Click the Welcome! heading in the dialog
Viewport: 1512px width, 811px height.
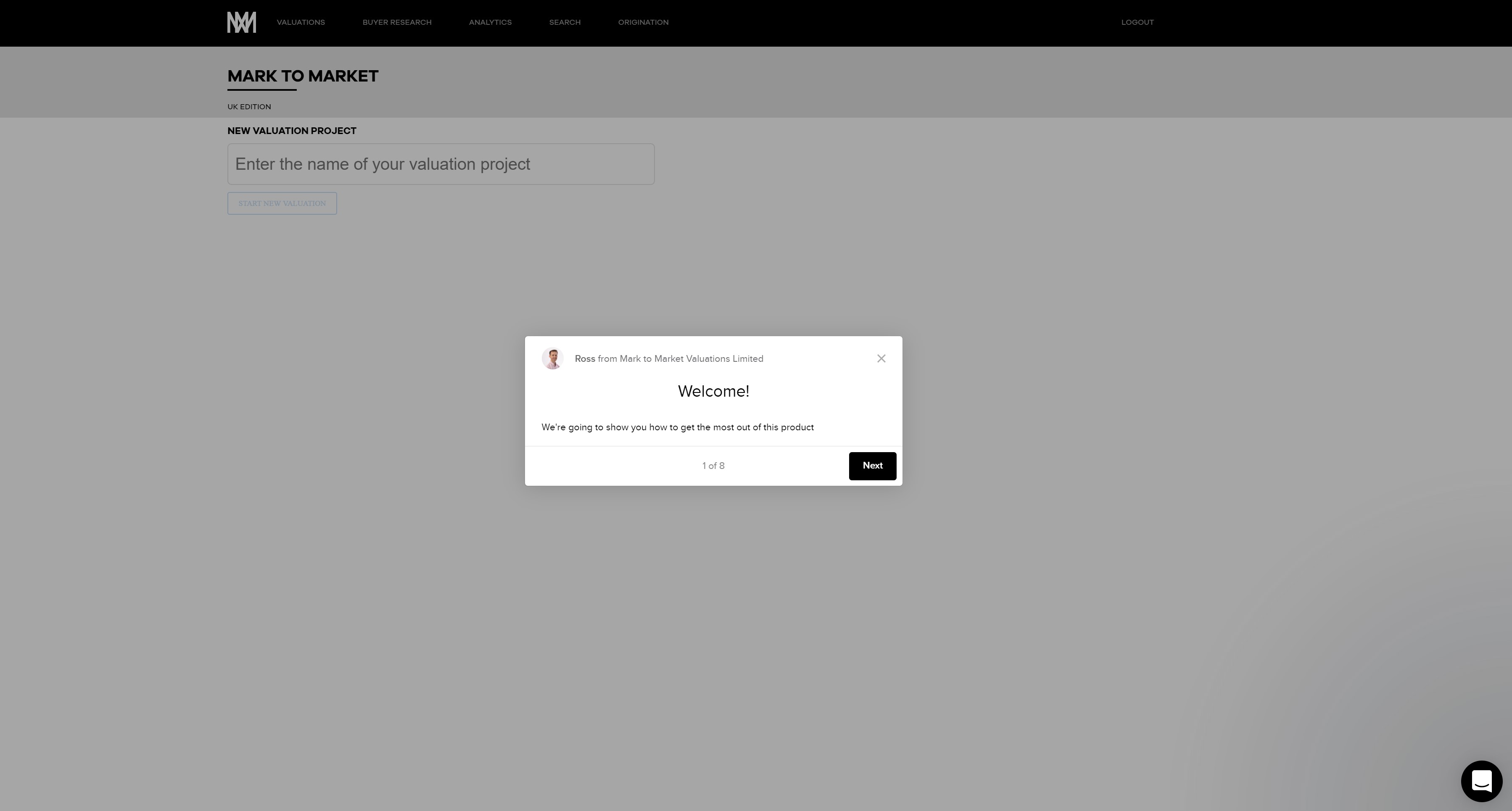[x=713, y=391]
